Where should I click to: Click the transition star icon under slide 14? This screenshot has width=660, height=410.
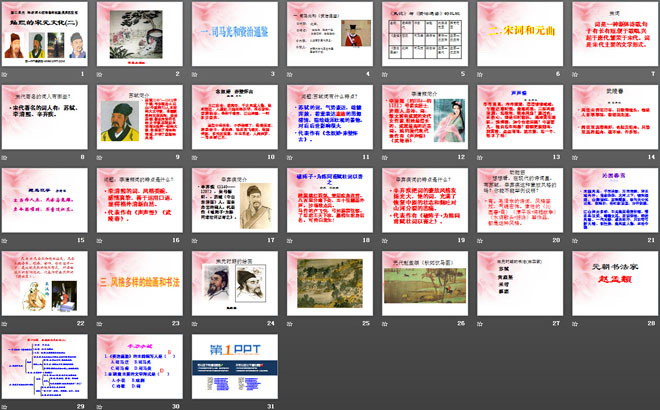[575, 157]
